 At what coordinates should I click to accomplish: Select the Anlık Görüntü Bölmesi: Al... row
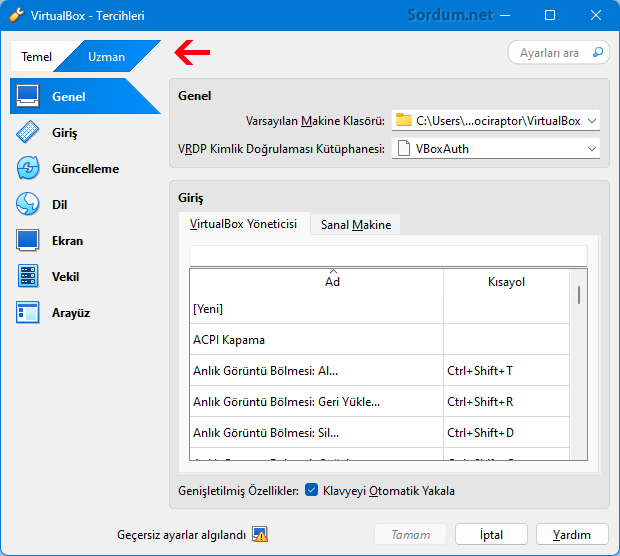[x=380, y=370]
